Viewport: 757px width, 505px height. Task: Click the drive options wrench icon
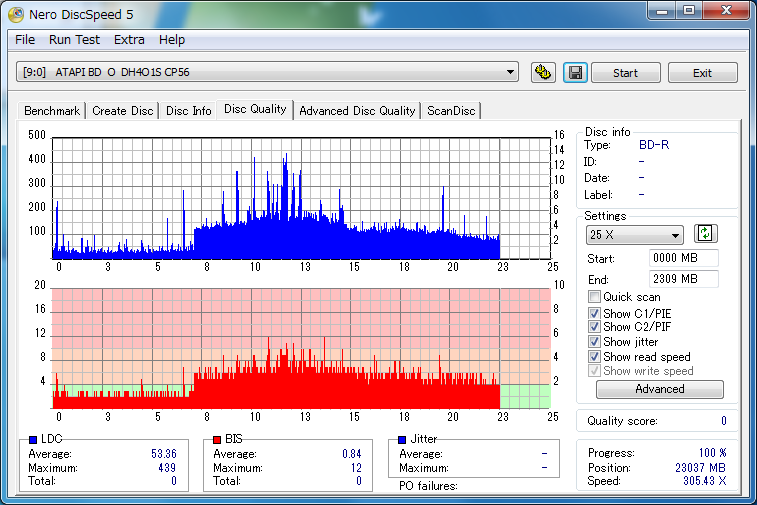543,73
